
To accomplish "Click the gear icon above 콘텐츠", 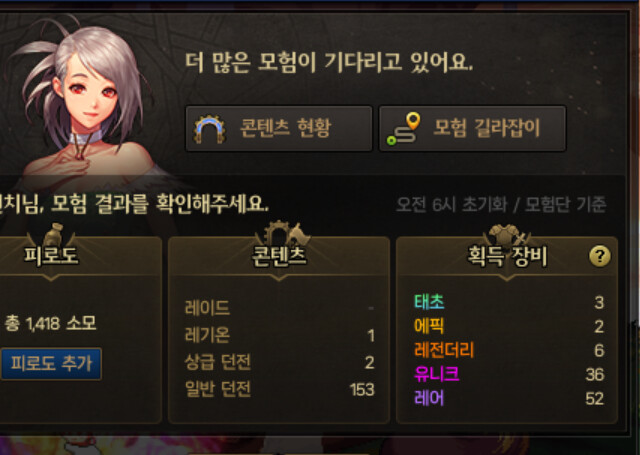I will point(281,233).
